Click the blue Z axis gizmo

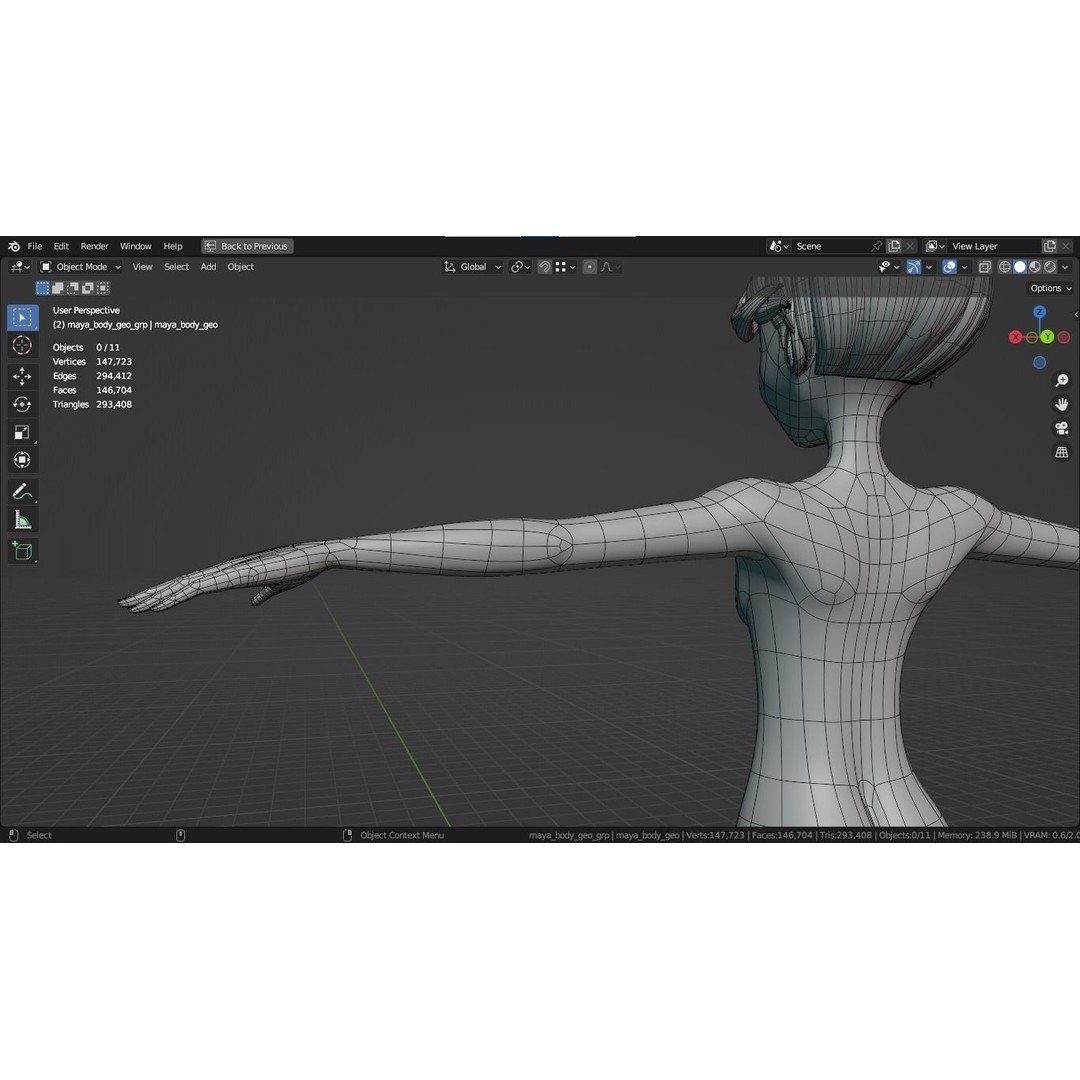coord(1039,312)
